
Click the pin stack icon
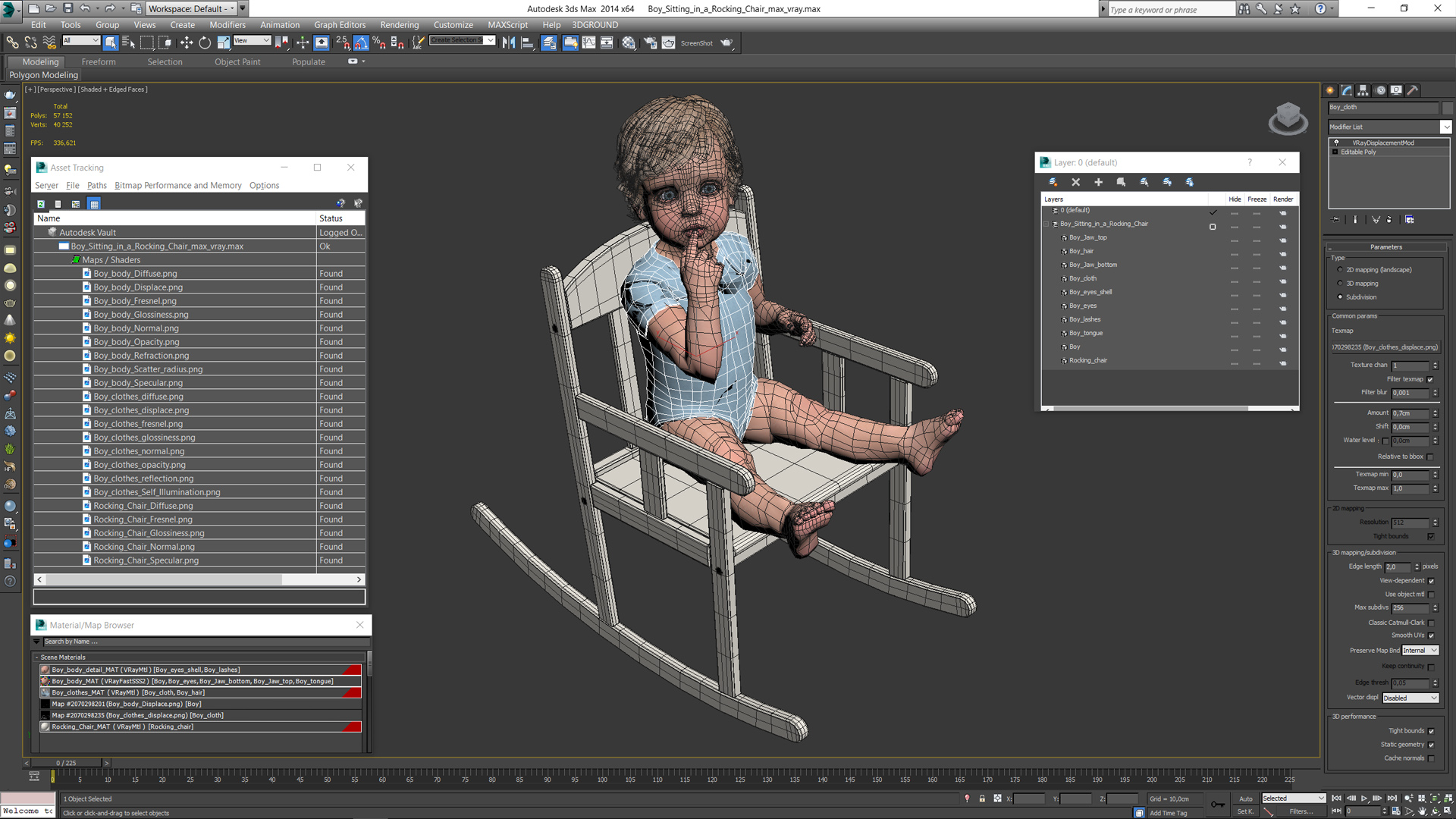point(1336,220)
